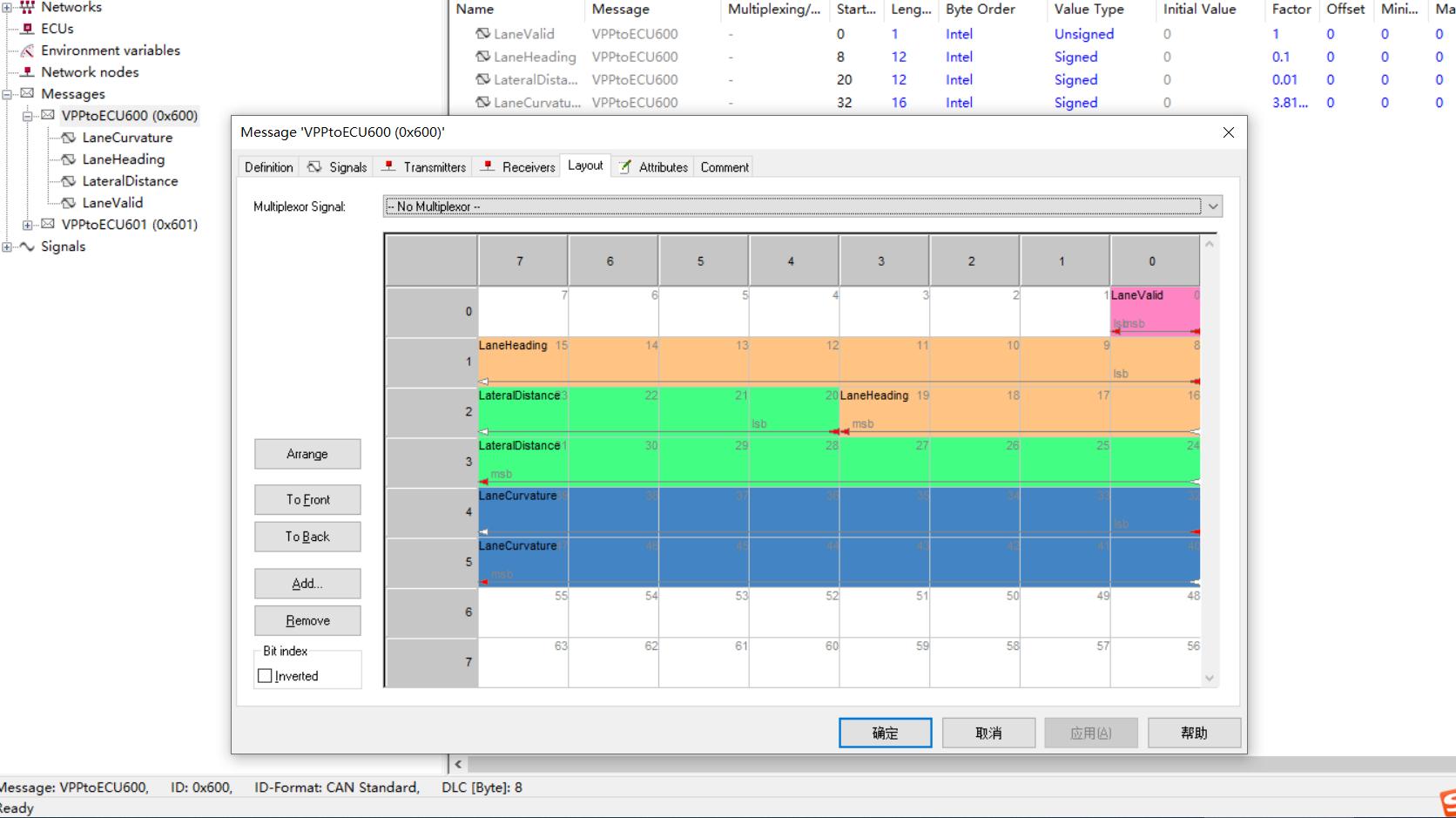The image size is (1456, 818).
Task: Click the VPPtoECU600 message envelope icon
Action: (46, 115)
